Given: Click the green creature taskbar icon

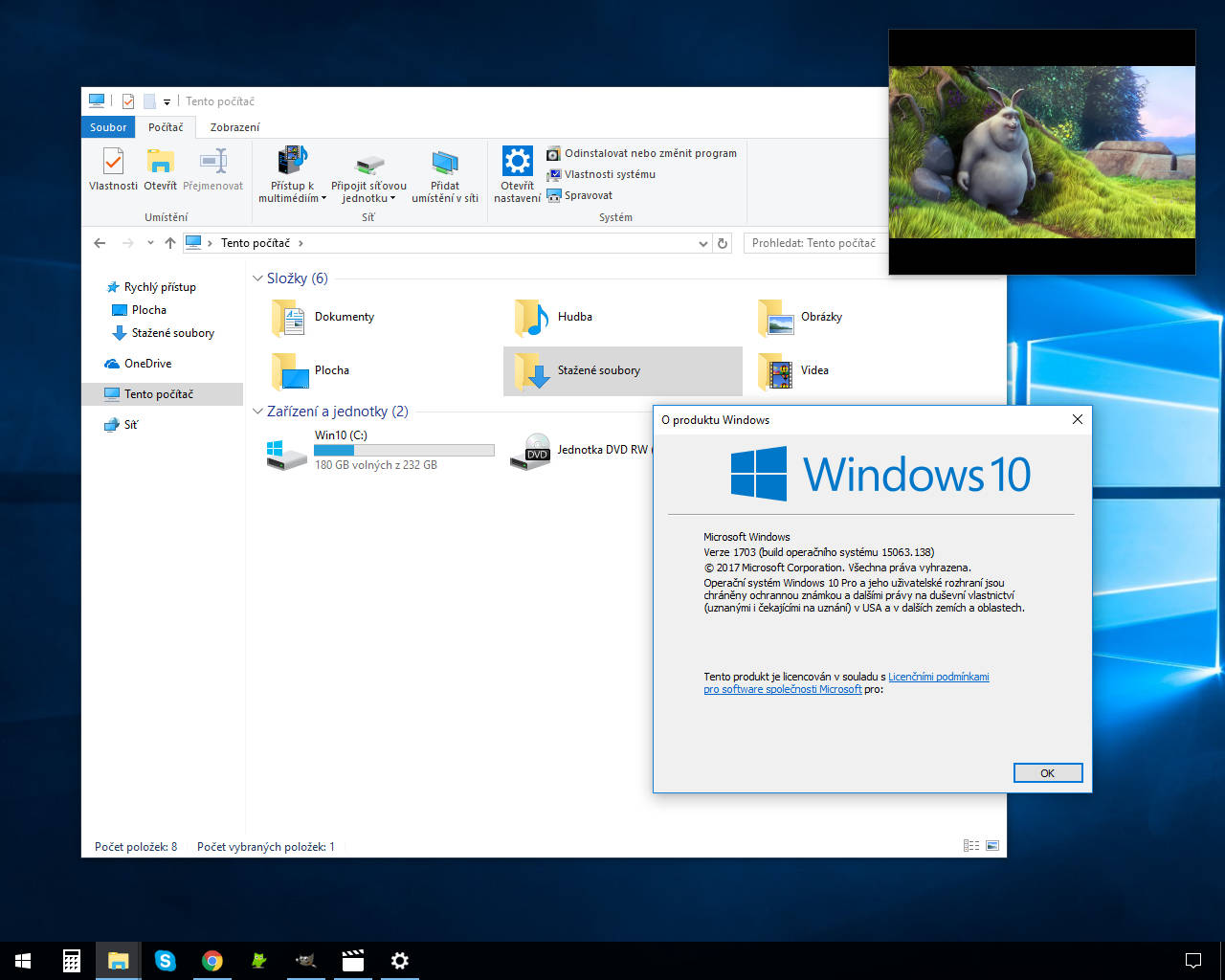Looking at the screenshot, I should [258, 961].
